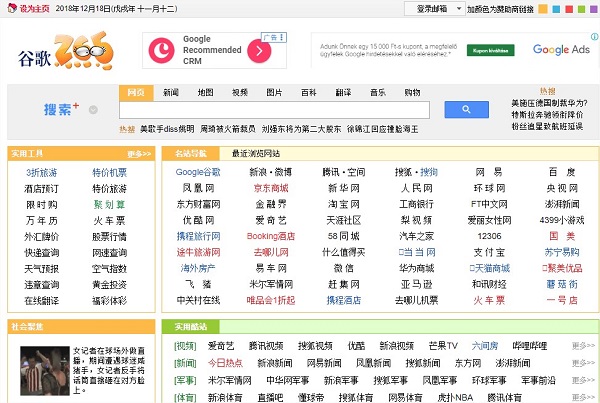Click the [军事] category label
Viewport: 600px width, 403px height.
tap(185, 380)
